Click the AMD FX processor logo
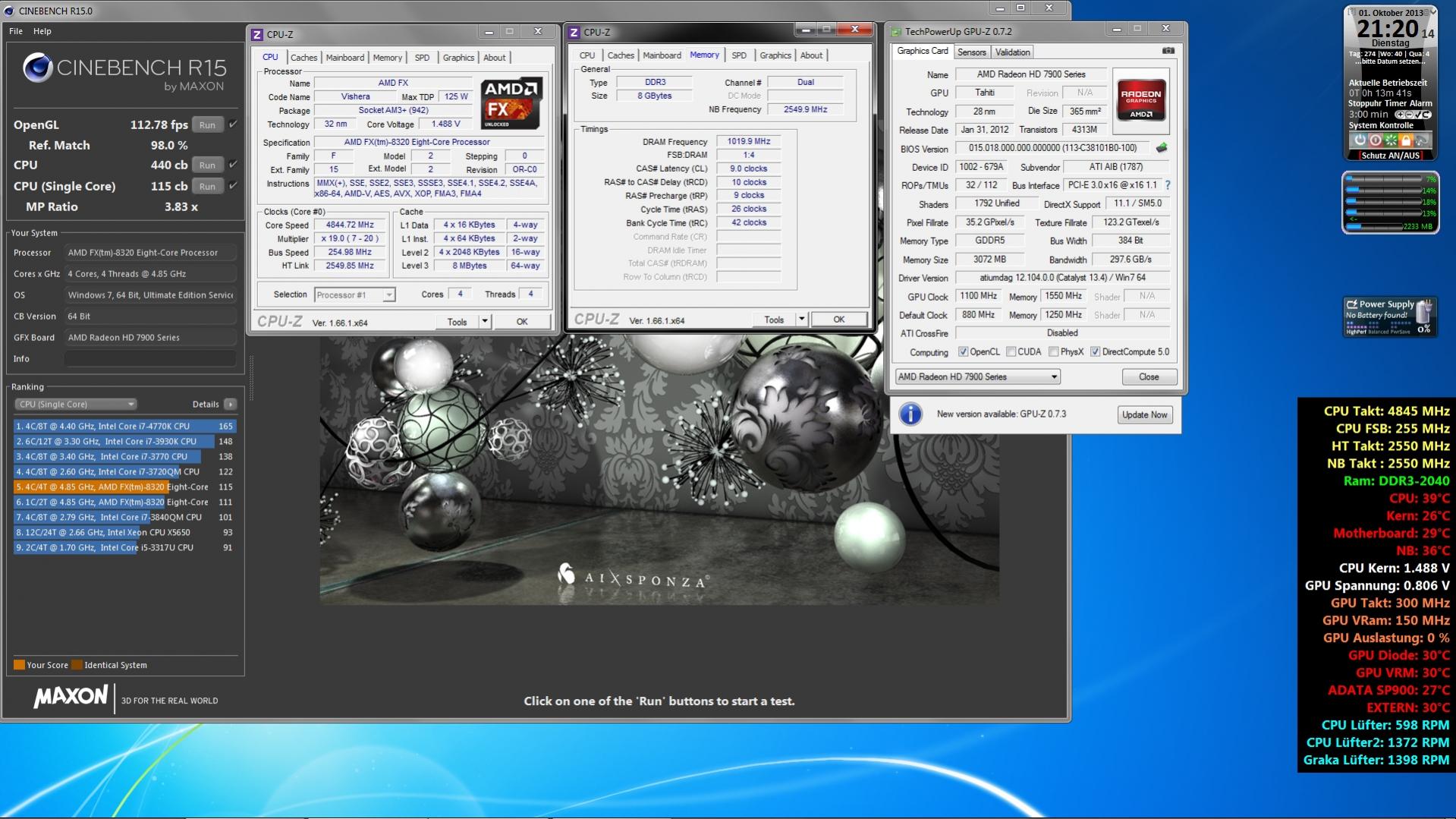 click(511, 102)
